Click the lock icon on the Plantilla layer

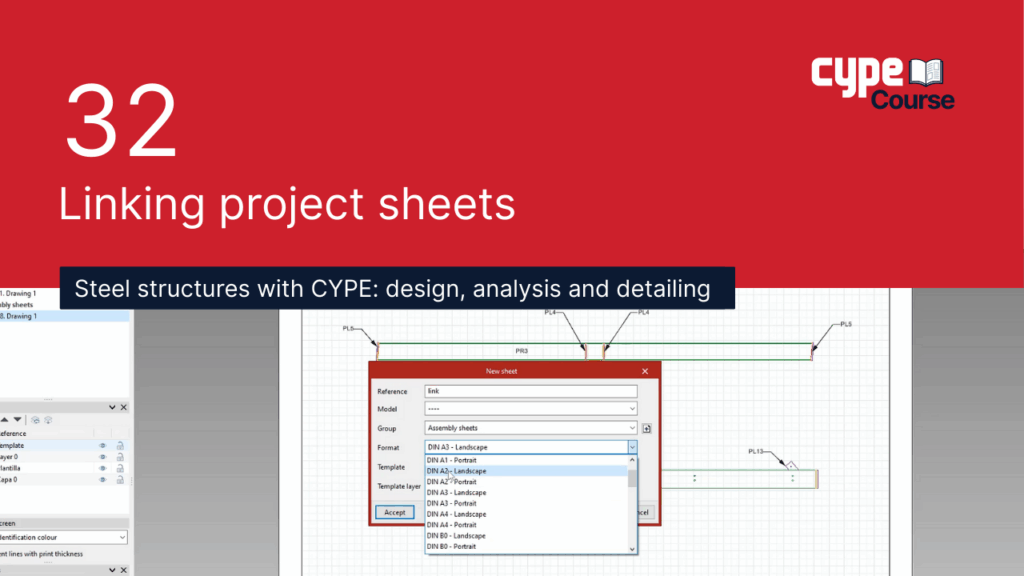(x=120, y=468)
